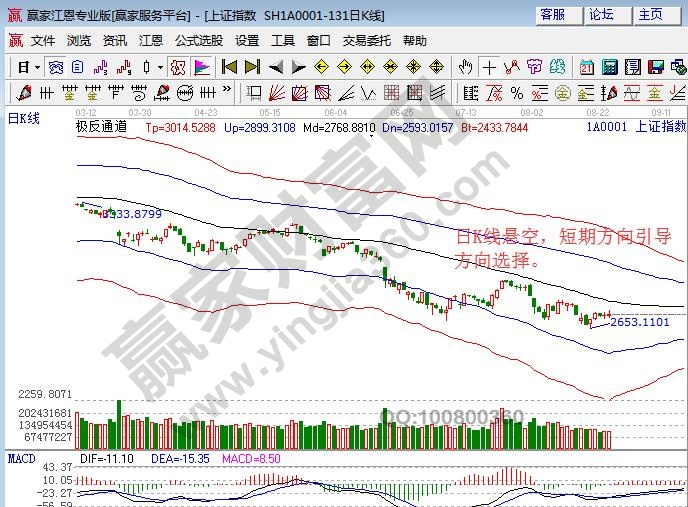Click the 客服 button
Image resolution: width=688 pixels, height=507 pixels.
pos(553,15)
